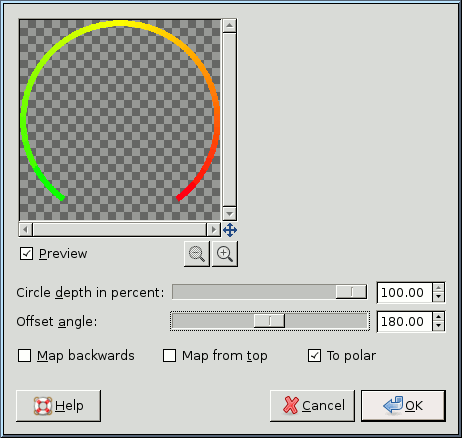
Task: Uncheck the Preview checkbox
Action: point(26,253)
